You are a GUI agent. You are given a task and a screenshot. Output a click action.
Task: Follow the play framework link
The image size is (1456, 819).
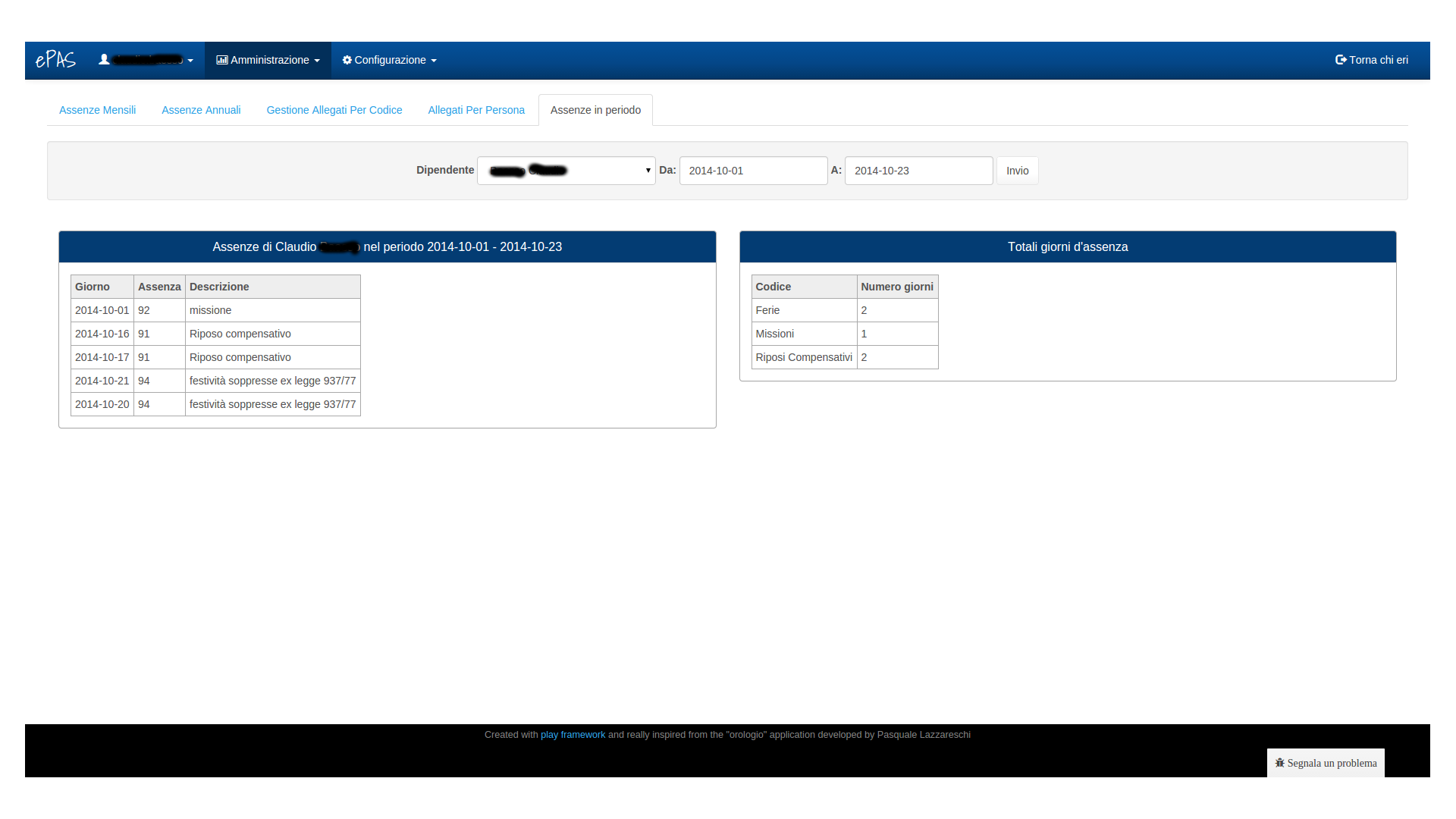573,735
